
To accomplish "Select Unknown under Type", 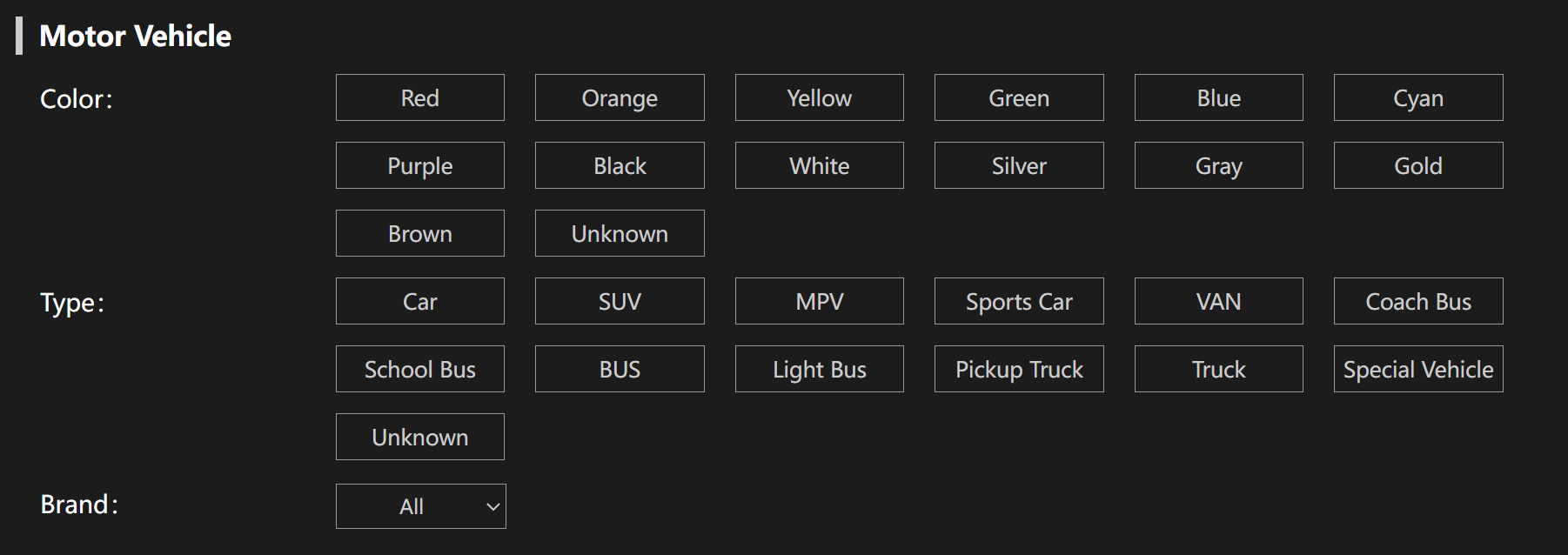I will click(420, 437).
